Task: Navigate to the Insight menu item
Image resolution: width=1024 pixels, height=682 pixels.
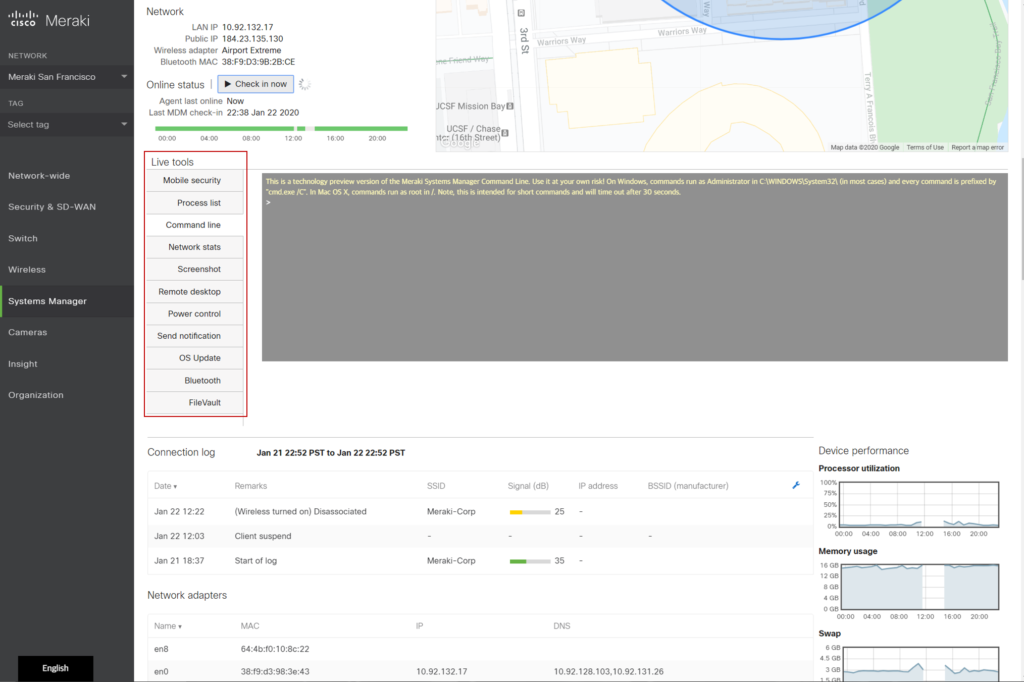Action: click(23, 364)
